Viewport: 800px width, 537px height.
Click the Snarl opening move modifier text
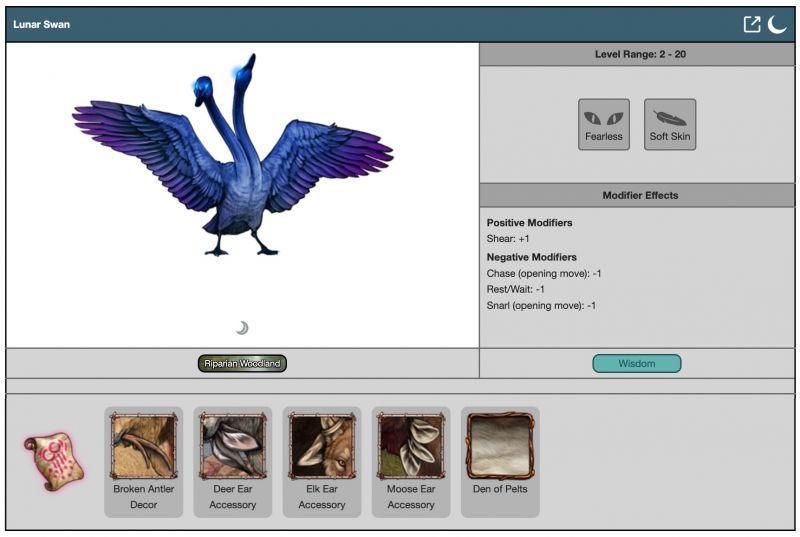(x=541, y=305)
